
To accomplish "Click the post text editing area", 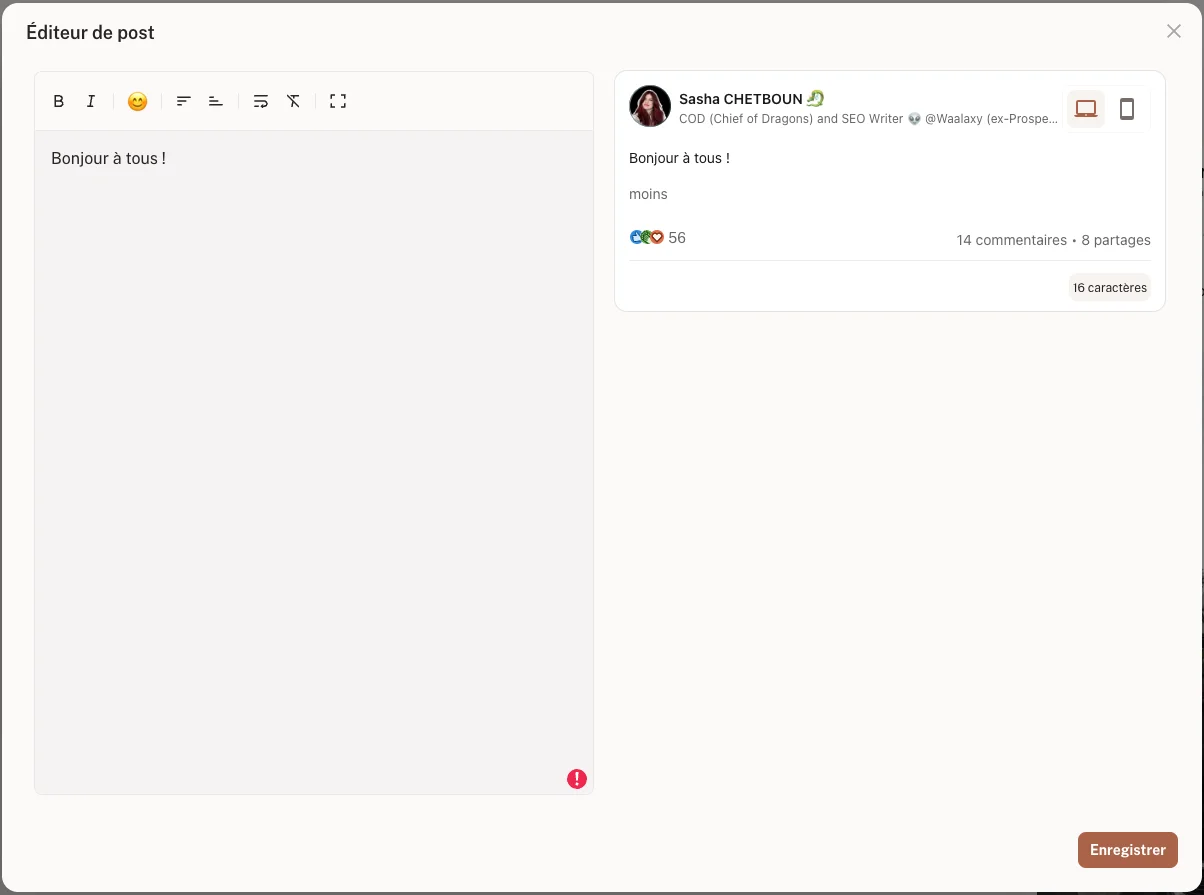I will (x=314, y=462).
